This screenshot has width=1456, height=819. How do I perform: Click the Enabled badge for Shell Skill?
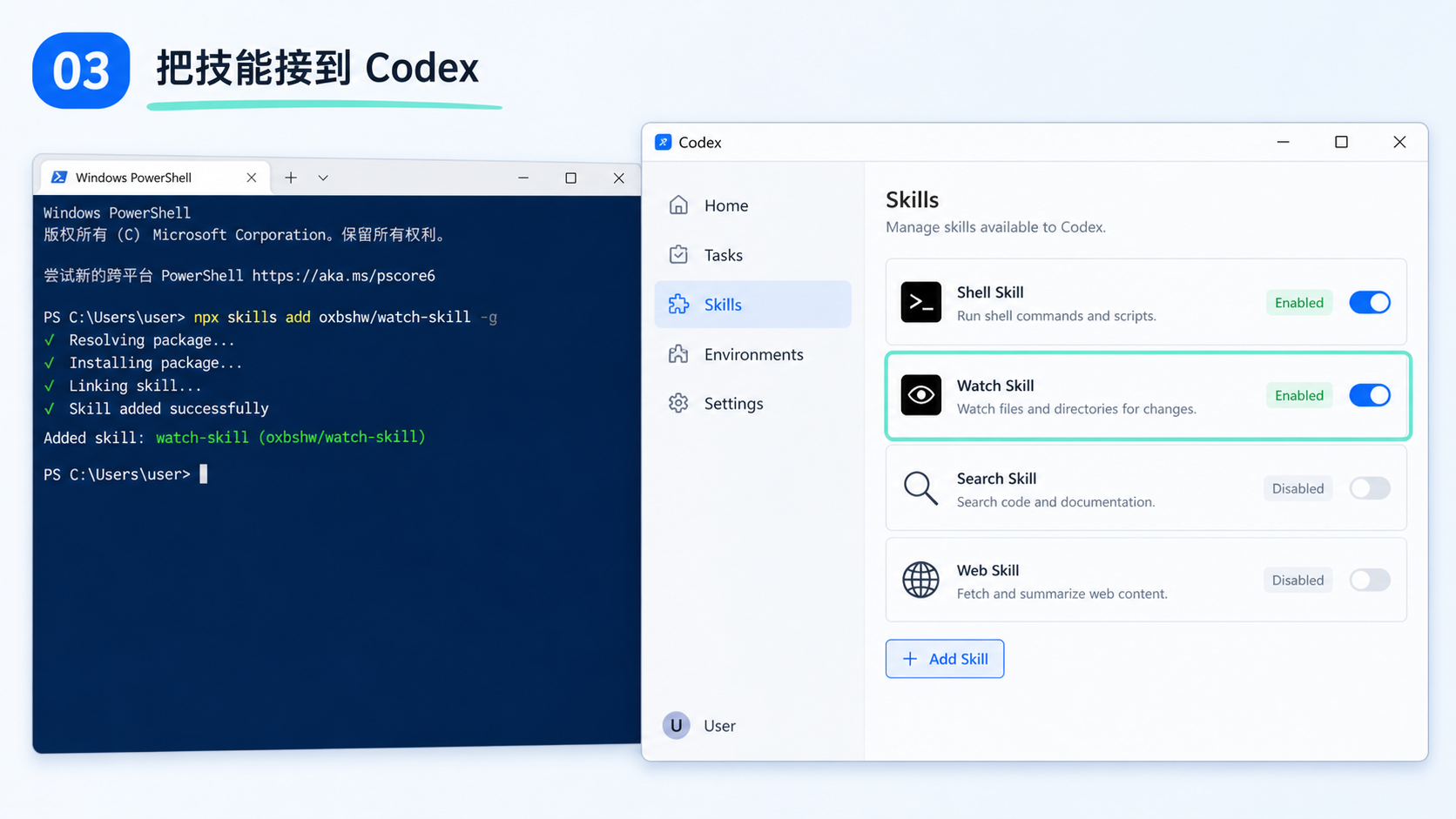(1299, 303)
